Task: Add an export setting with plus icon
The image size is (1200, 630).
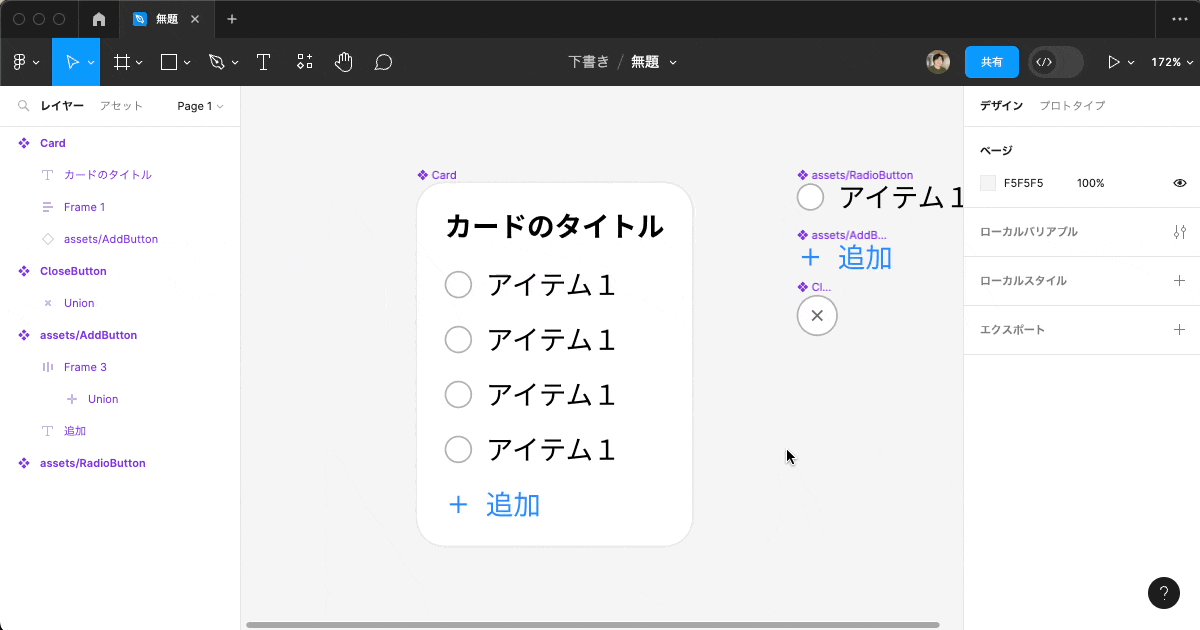Action: pos(1180,330)
